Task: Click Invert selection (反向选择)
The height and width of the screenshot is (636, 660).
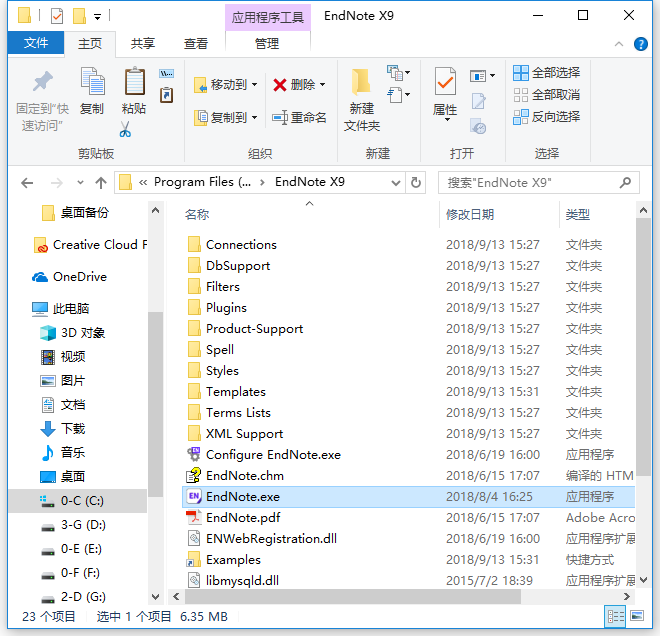Action: click(546, 117)
